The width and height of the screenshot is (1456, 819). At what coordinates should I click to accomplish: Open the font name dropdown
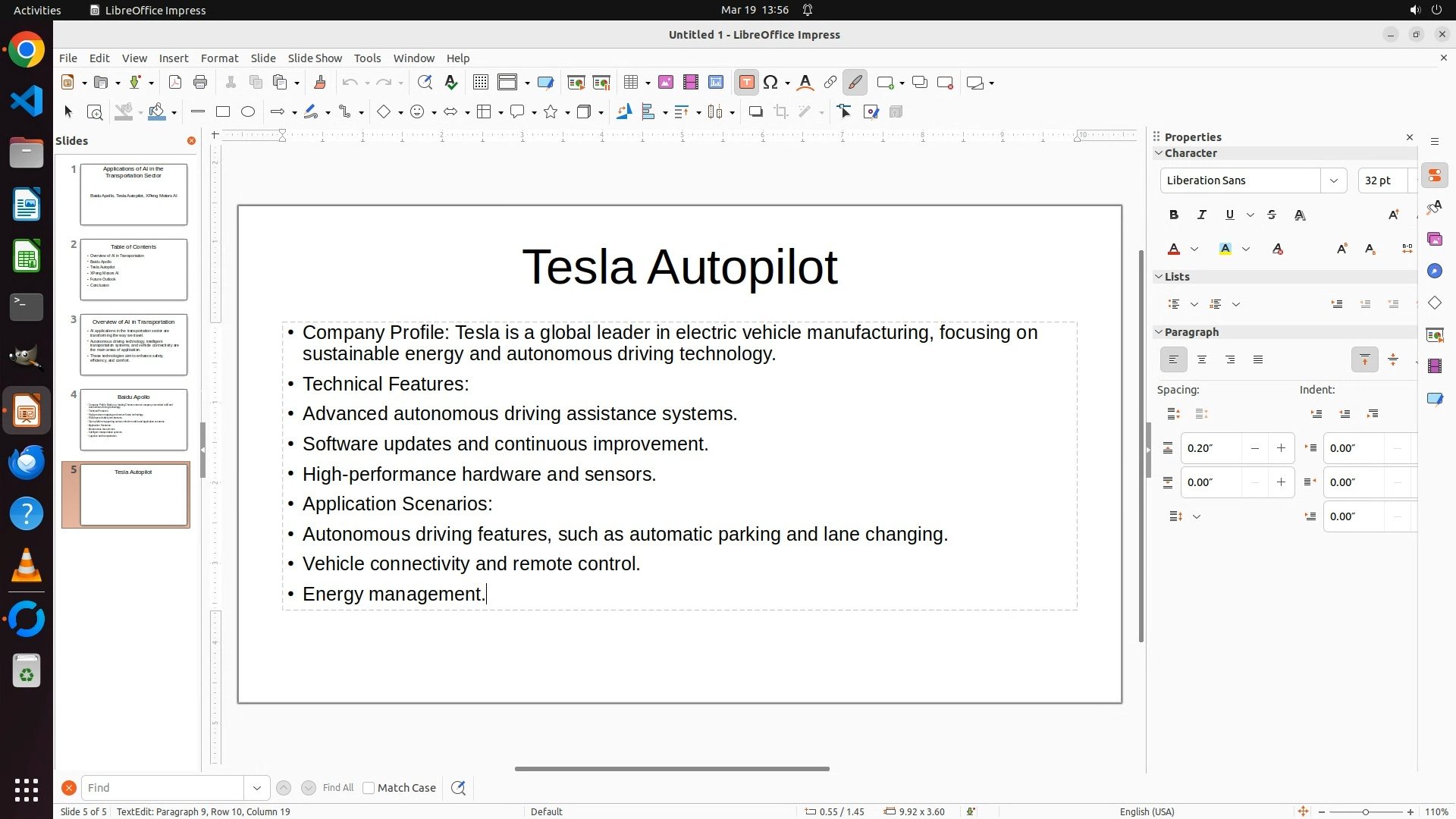(x=1333, y=180)
